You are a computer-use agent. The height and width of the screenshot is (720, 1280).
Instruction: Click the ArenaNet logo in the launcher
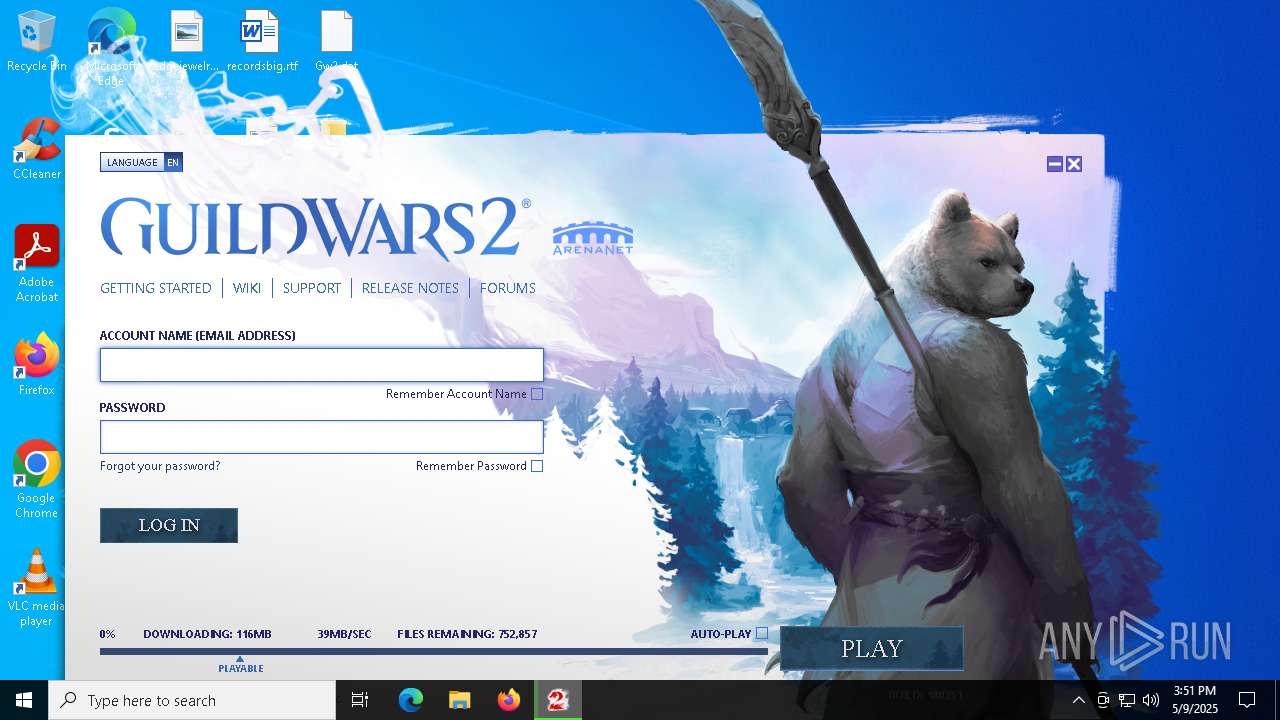(x=593, y=238)
